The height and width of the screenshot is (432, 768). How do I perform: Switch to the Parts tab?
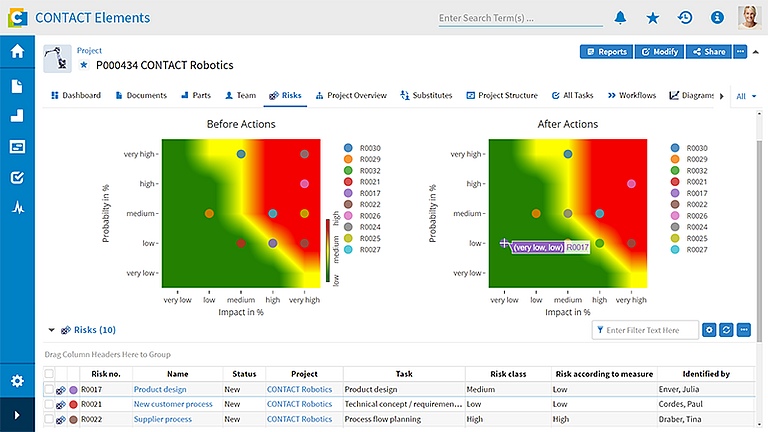pyautogui.click(x=196, y=95)
